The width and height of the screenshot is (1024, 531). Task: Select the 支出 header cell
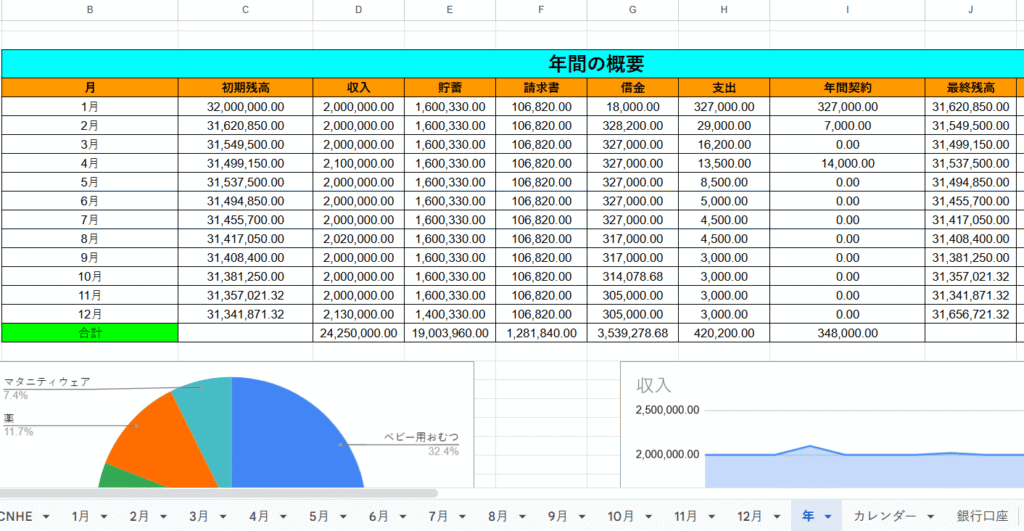click(724, 88)
